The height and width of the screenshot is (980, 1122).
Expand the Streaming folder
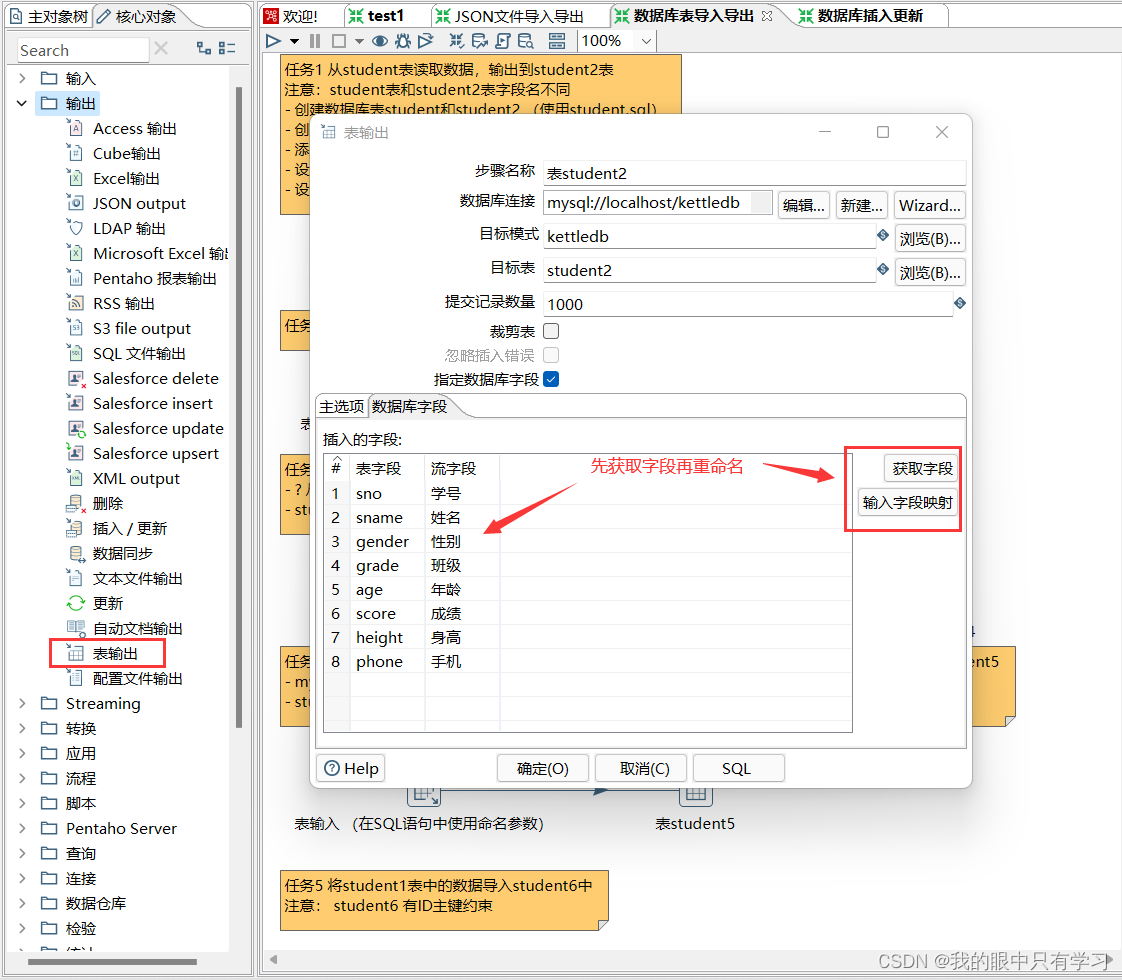pos(22,703)
